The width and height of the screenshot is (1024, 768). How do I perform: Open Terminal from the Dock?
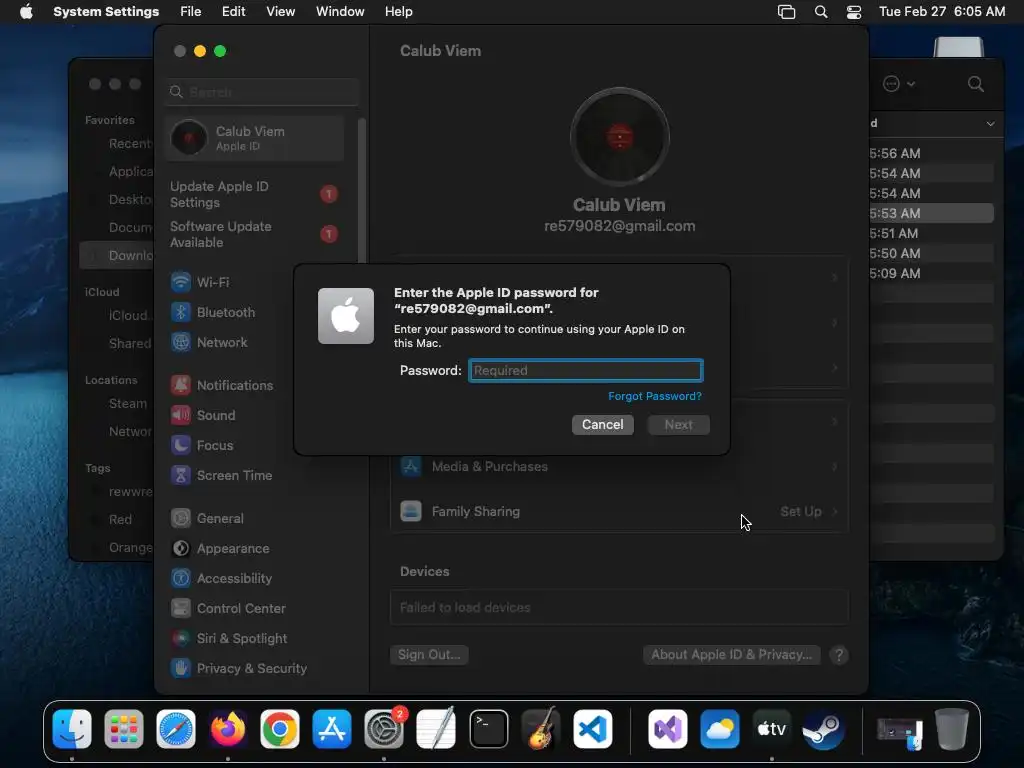488,729
